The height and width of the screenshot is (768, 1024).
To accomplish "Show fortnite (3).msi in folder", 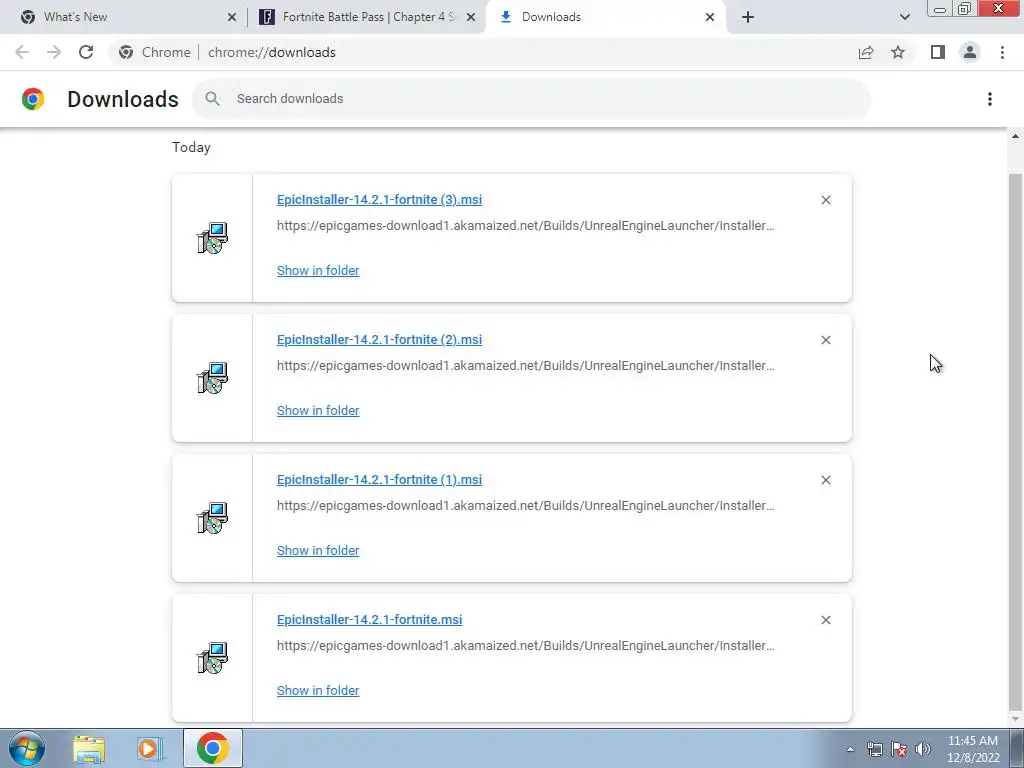I will 318,270.
